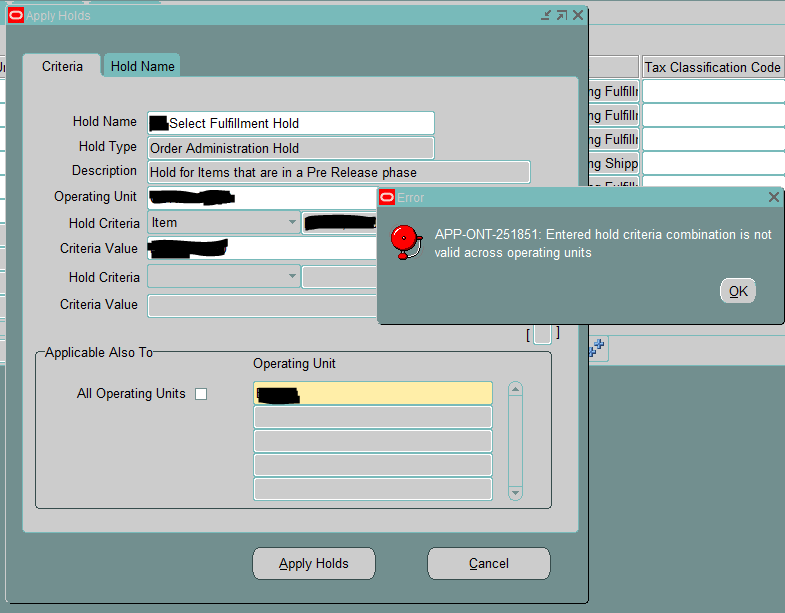Close the Apply Holds window

[x=578, y=16]
